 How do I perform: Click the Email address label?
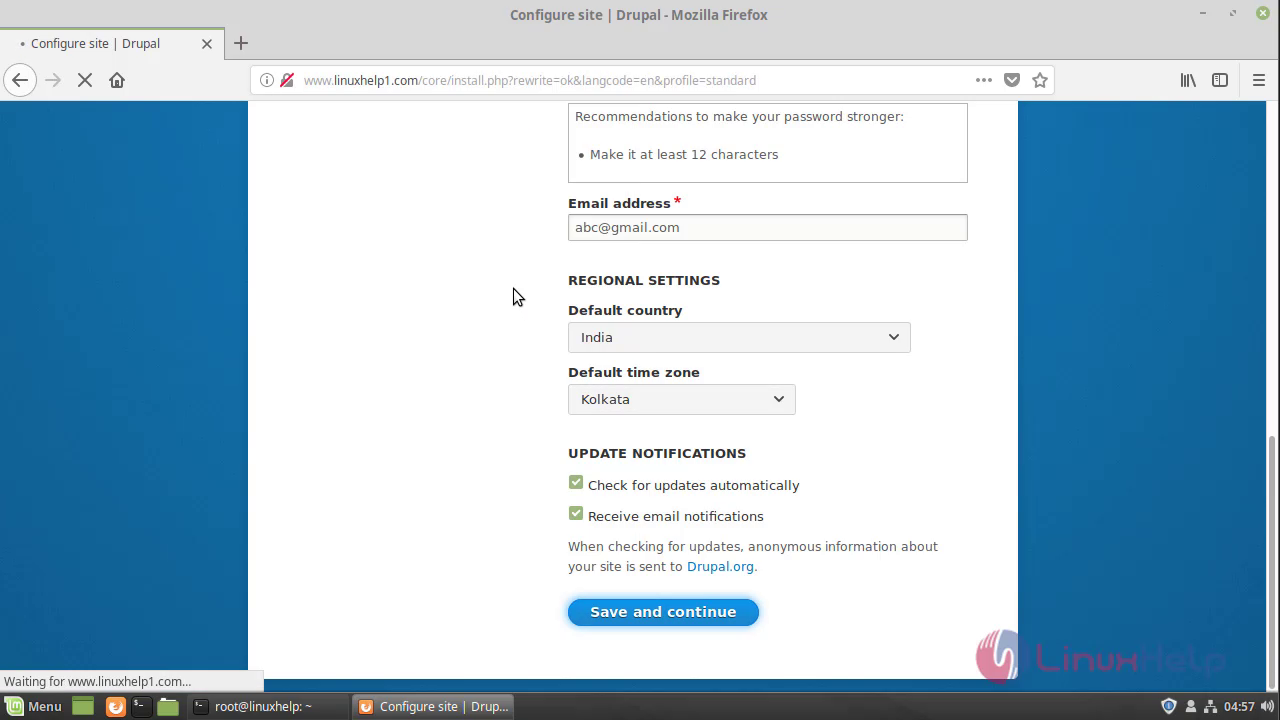click(619, 203)
